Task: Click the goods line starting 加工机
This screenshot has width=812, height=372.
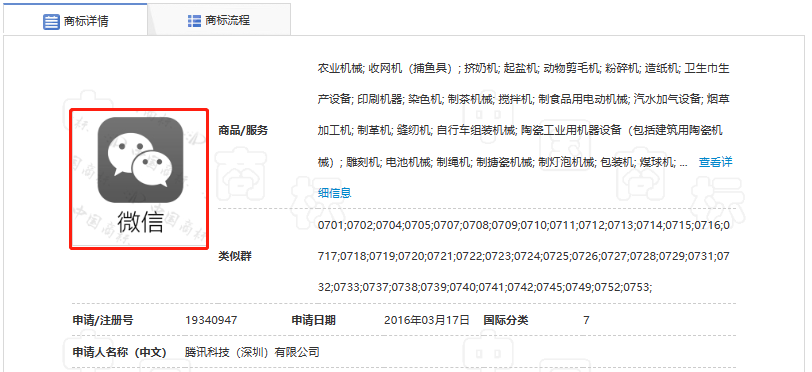Action: click(x=520, y=131)
